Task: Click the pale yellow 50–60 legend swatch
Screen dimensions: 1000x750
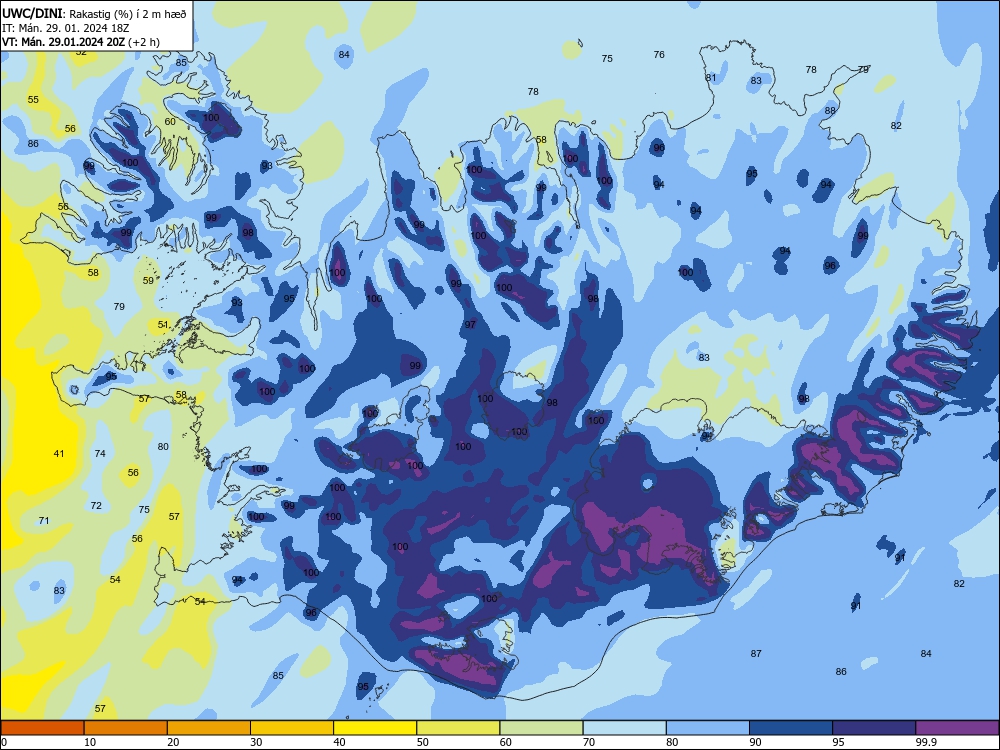Action: tap(458, 728)
